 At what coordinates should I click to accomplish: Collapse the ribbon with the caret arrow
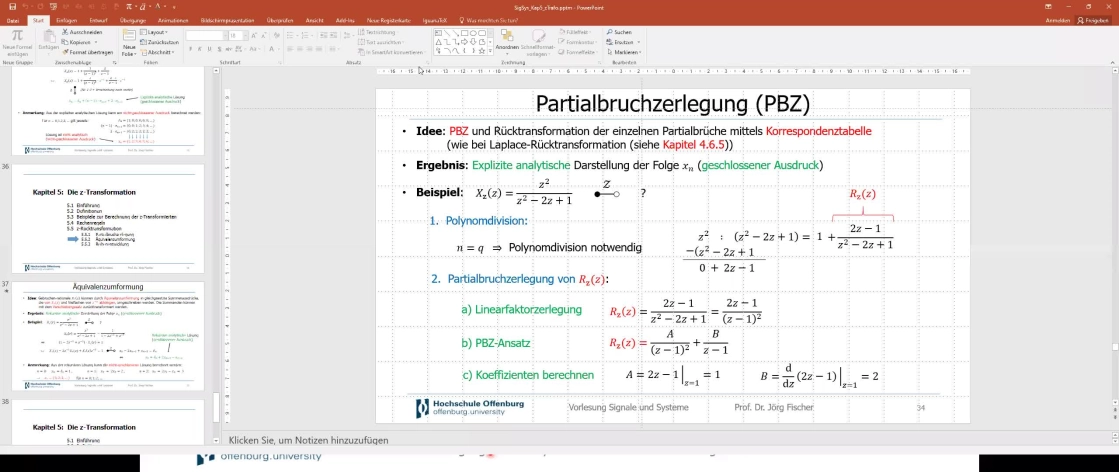coord(1114,62)
